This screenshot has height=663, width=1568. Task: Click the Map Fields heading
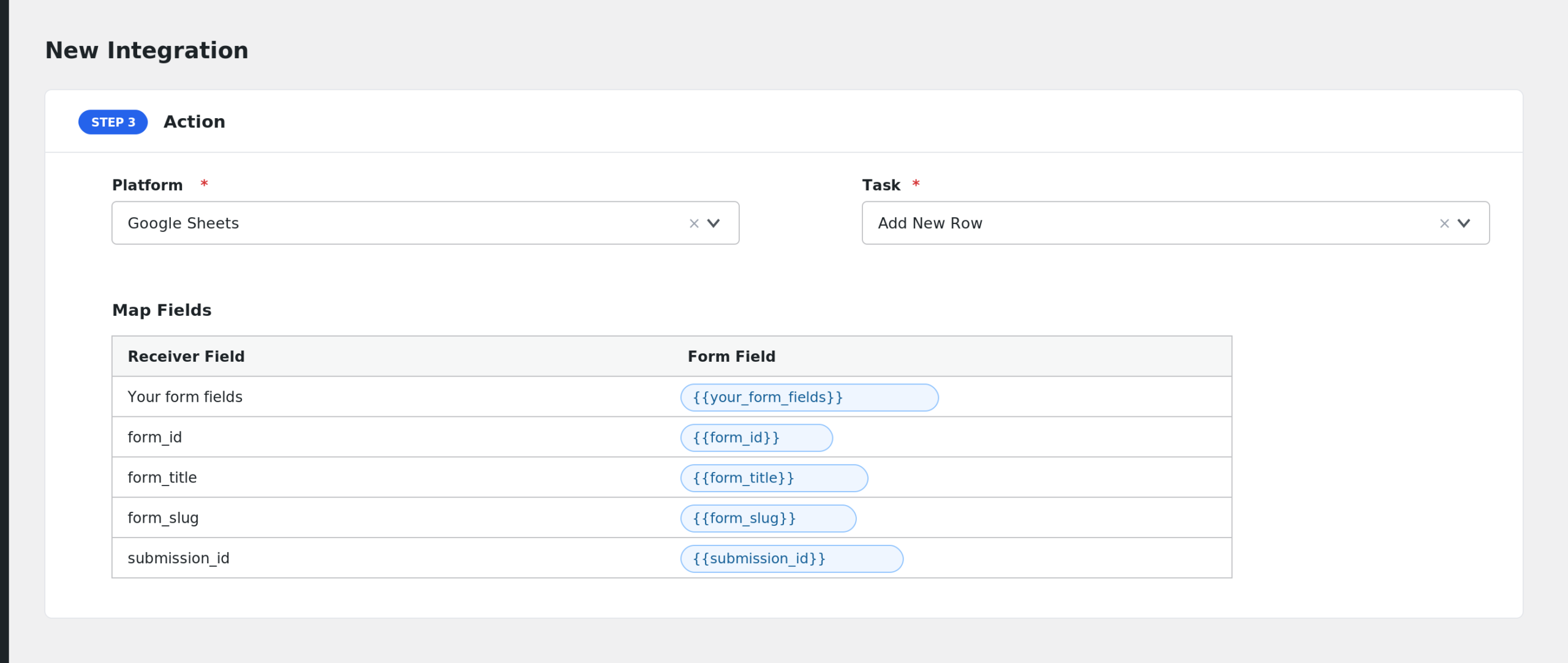tap(162, 310)
